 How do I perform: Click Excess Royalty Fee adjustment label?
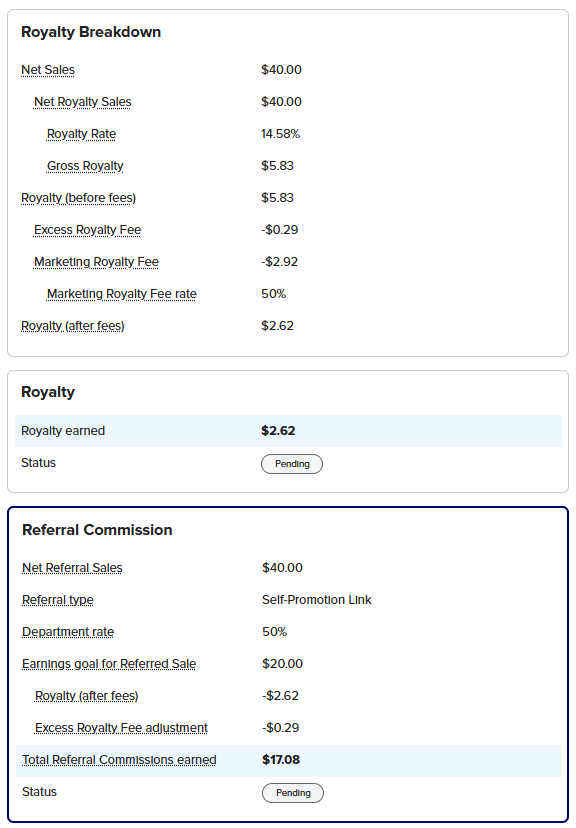[x=121, y=728]
